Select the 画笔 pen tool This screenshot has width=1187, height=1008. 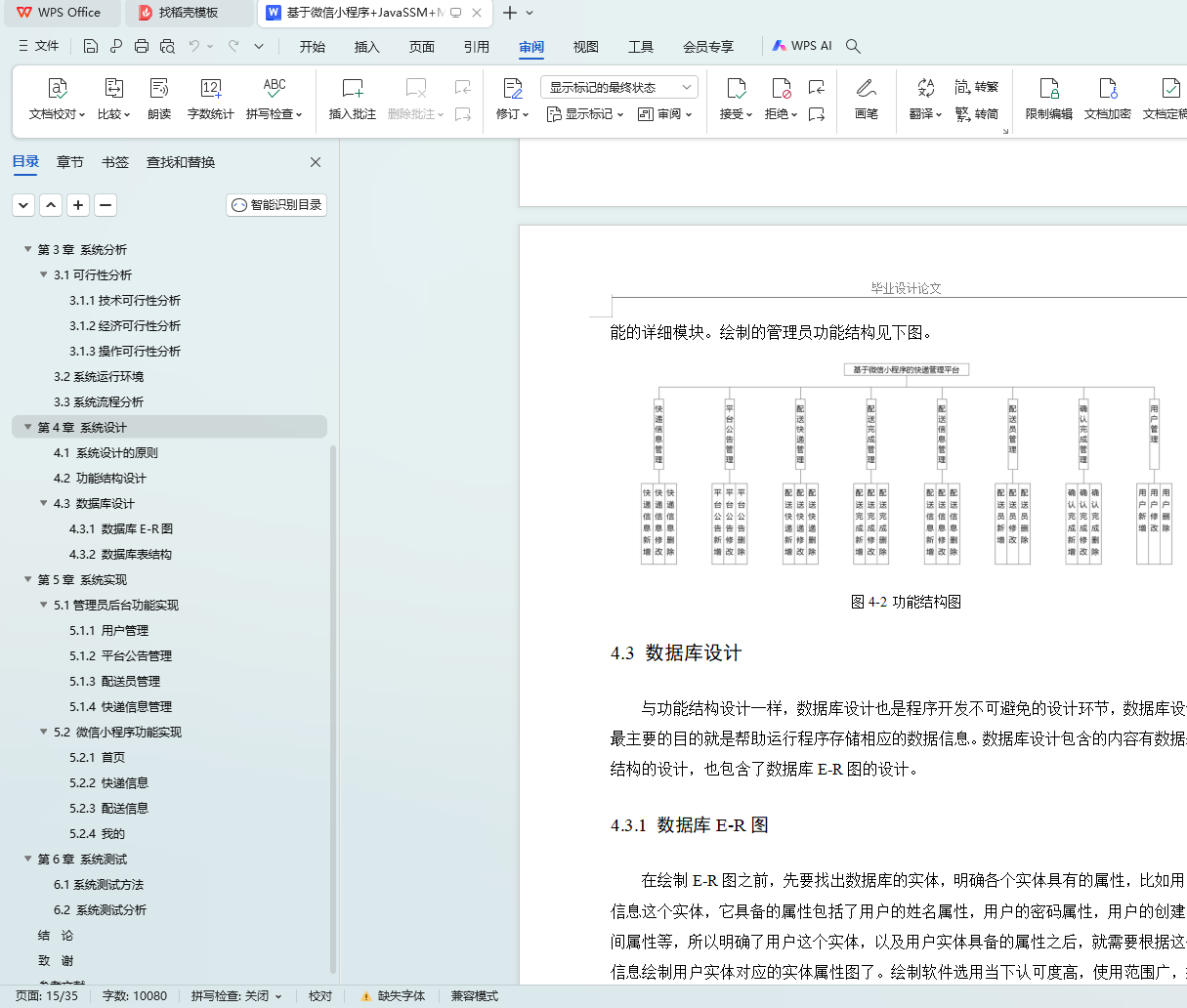(x=867, y=100)
